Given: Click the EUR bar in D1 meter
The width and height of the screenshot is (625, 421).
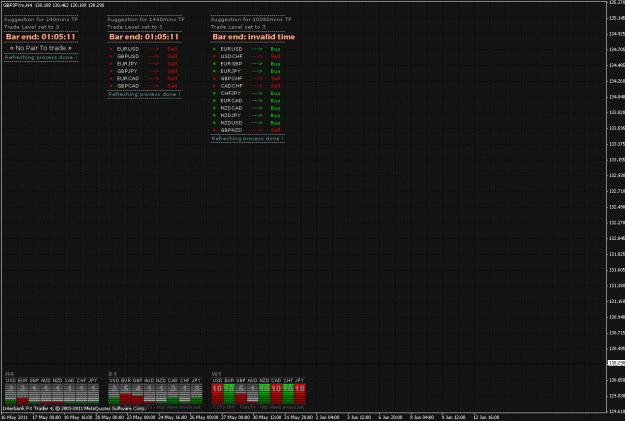Looking at the screenshot, I should (x=126, y=393).
